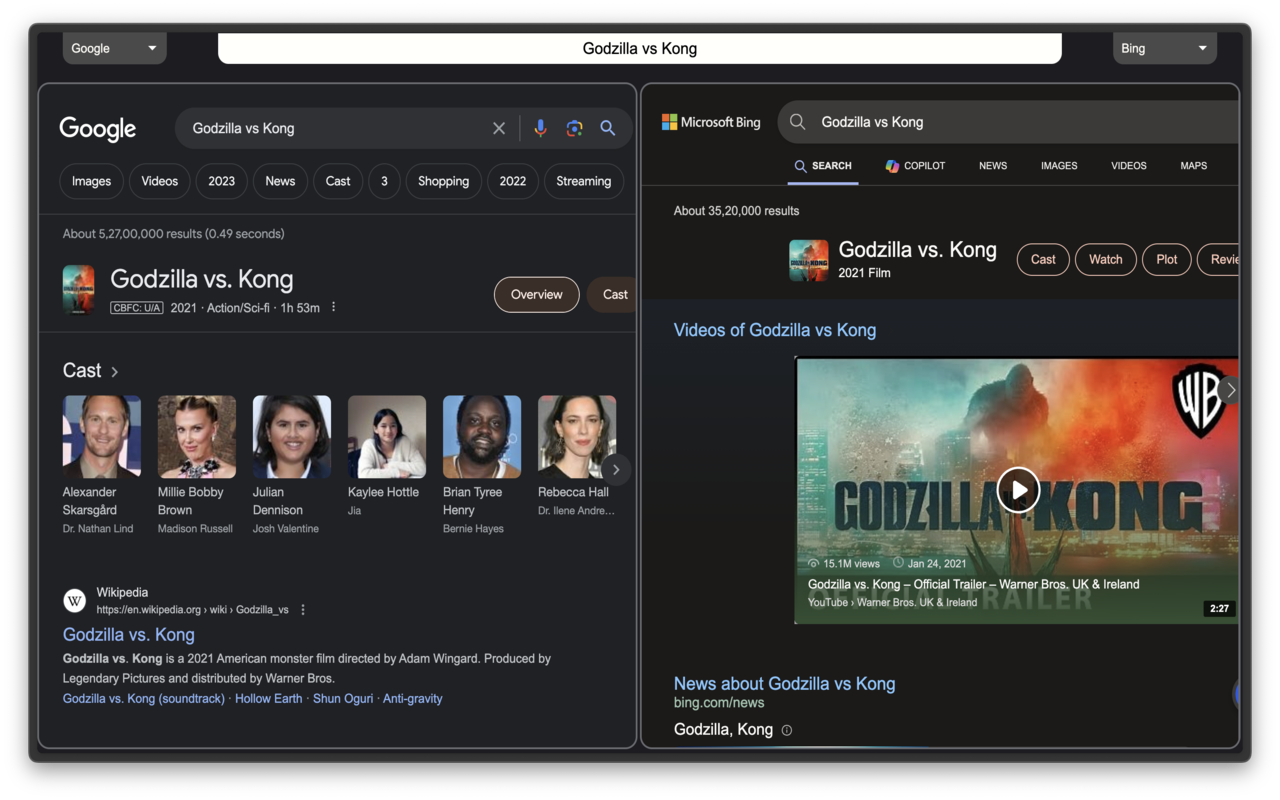The image size is (1280, 800).
Task: Open Bing IMAGES tab
Action: click(1059, 166)
